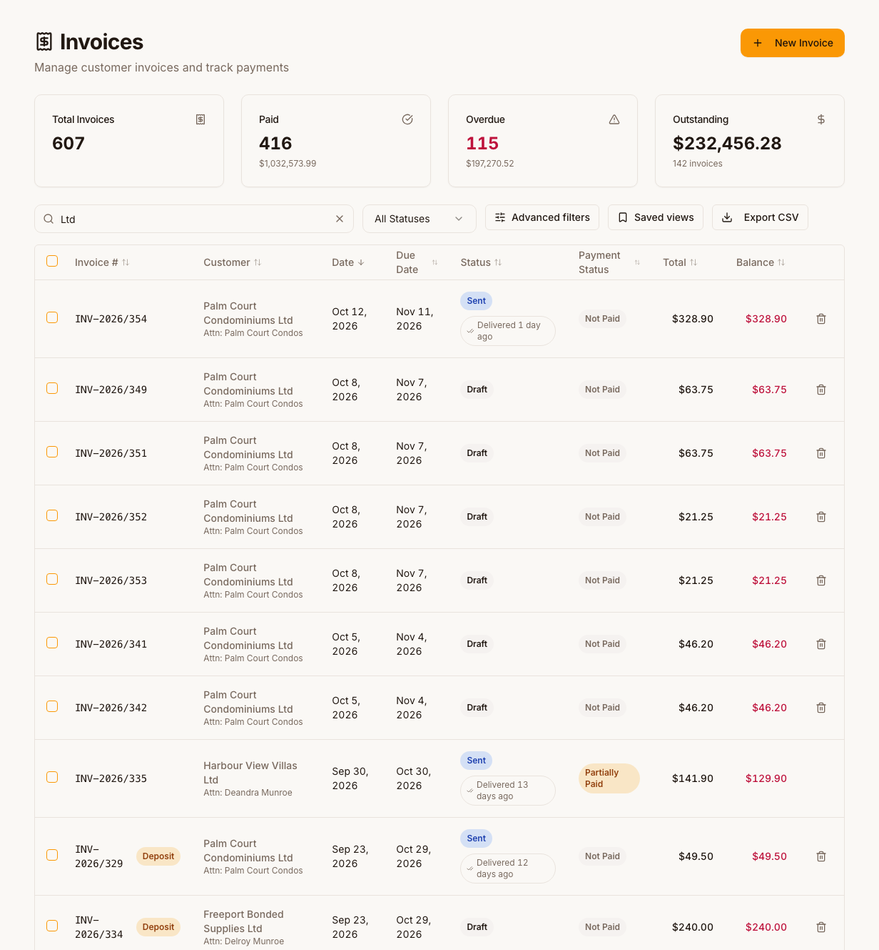Click the Paid card checkmark icon
879x950 pixels.
pos(407,119)
